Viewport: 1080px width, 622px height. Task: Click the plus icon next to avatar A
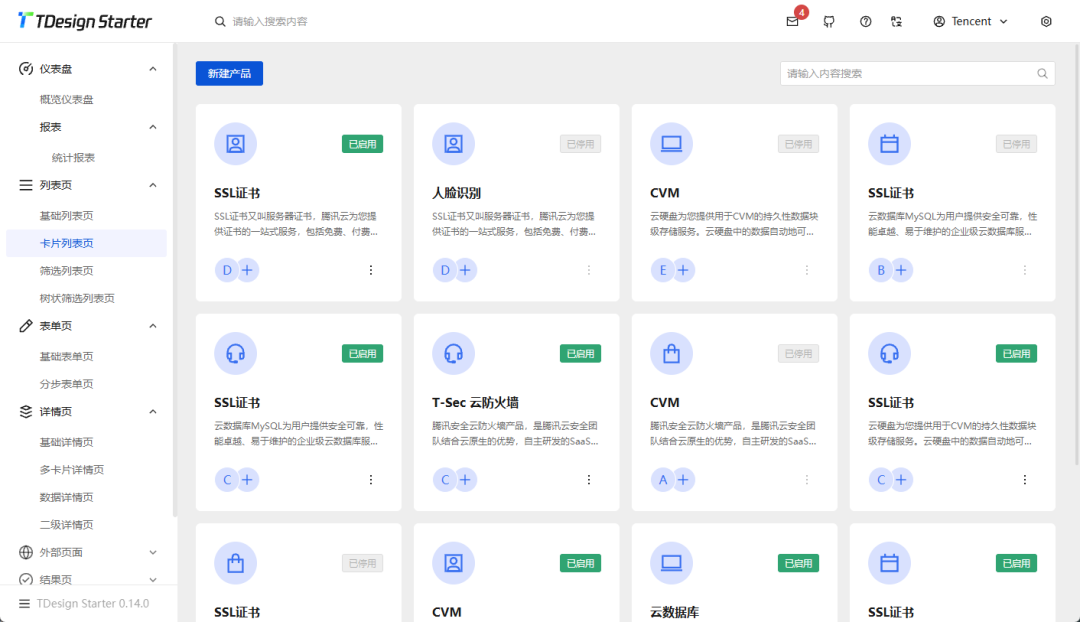[x=683, y=479]
